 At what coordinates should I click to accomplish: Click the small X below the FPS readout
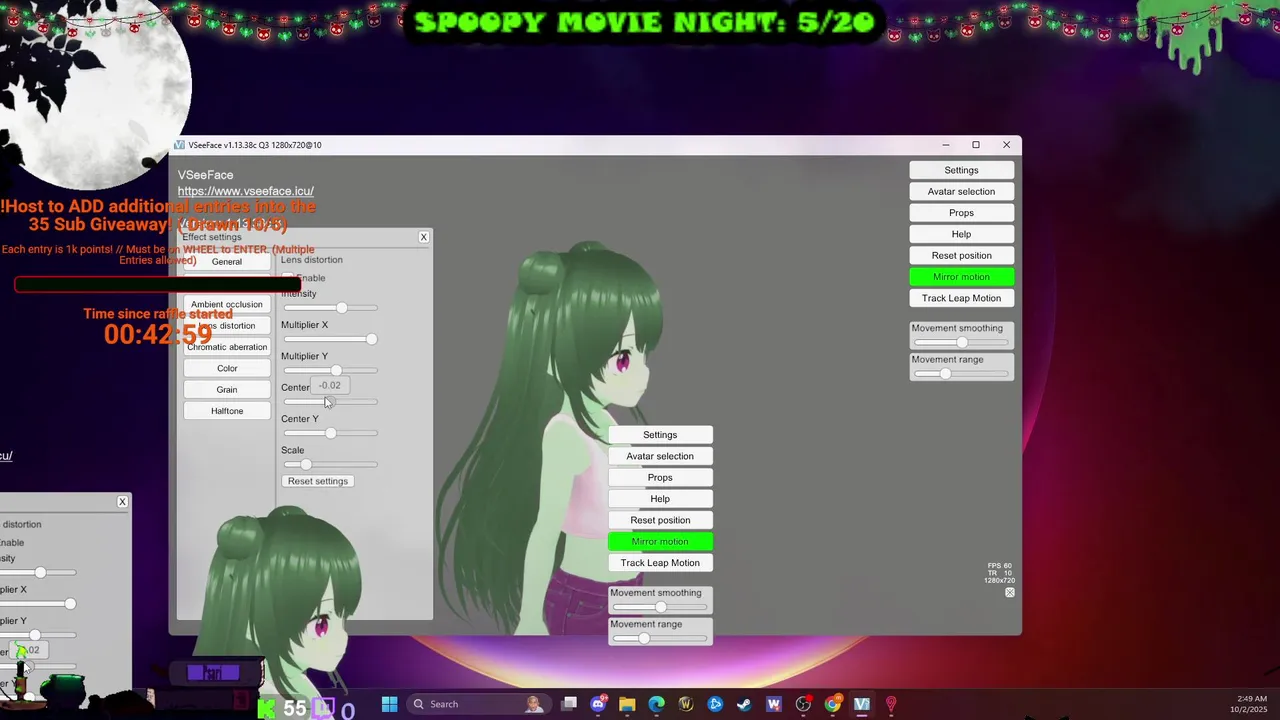(1010, 593)
